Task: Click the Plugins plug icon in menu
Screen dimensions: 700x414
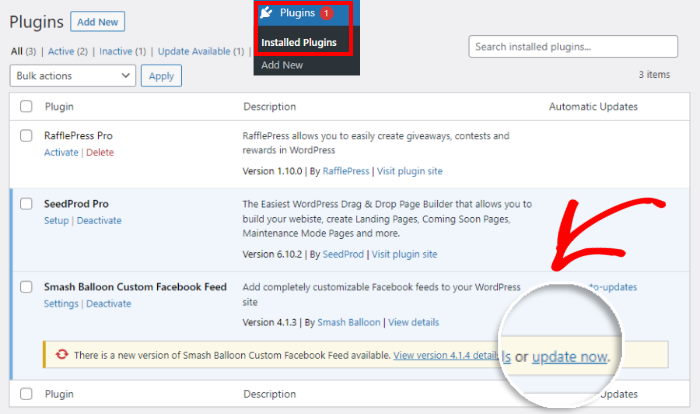Action: [x=266, y=13]
